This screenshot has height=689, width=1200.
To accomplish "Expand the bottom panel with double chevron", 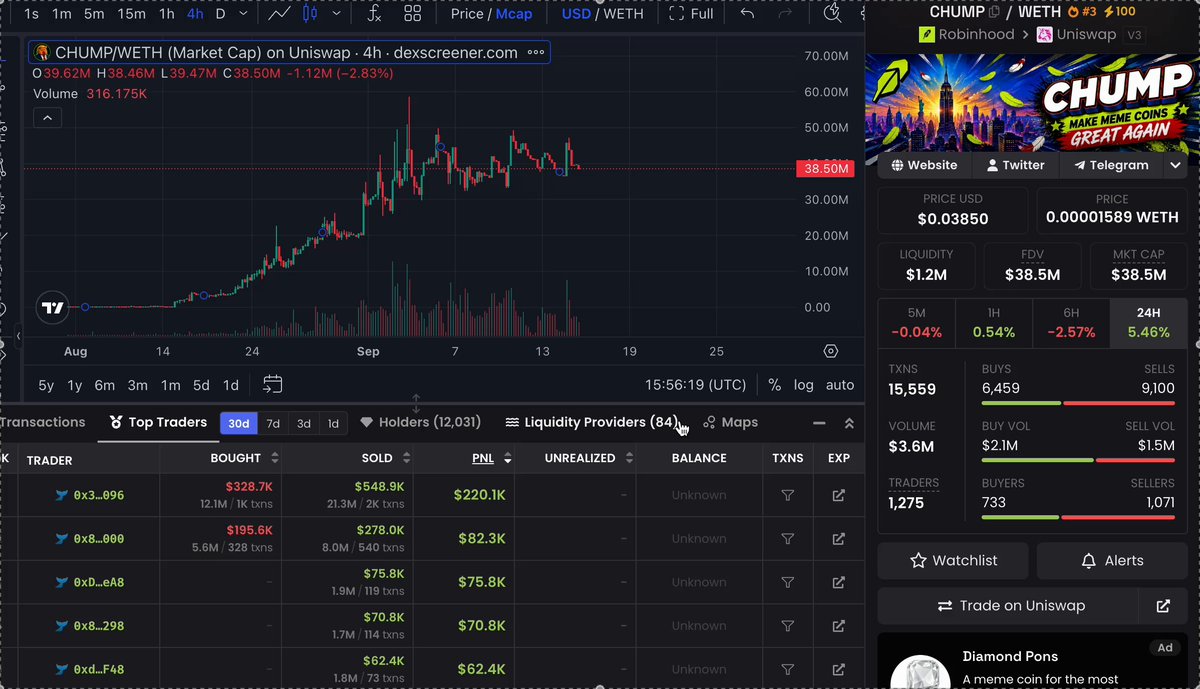I will tap(849, 423).
